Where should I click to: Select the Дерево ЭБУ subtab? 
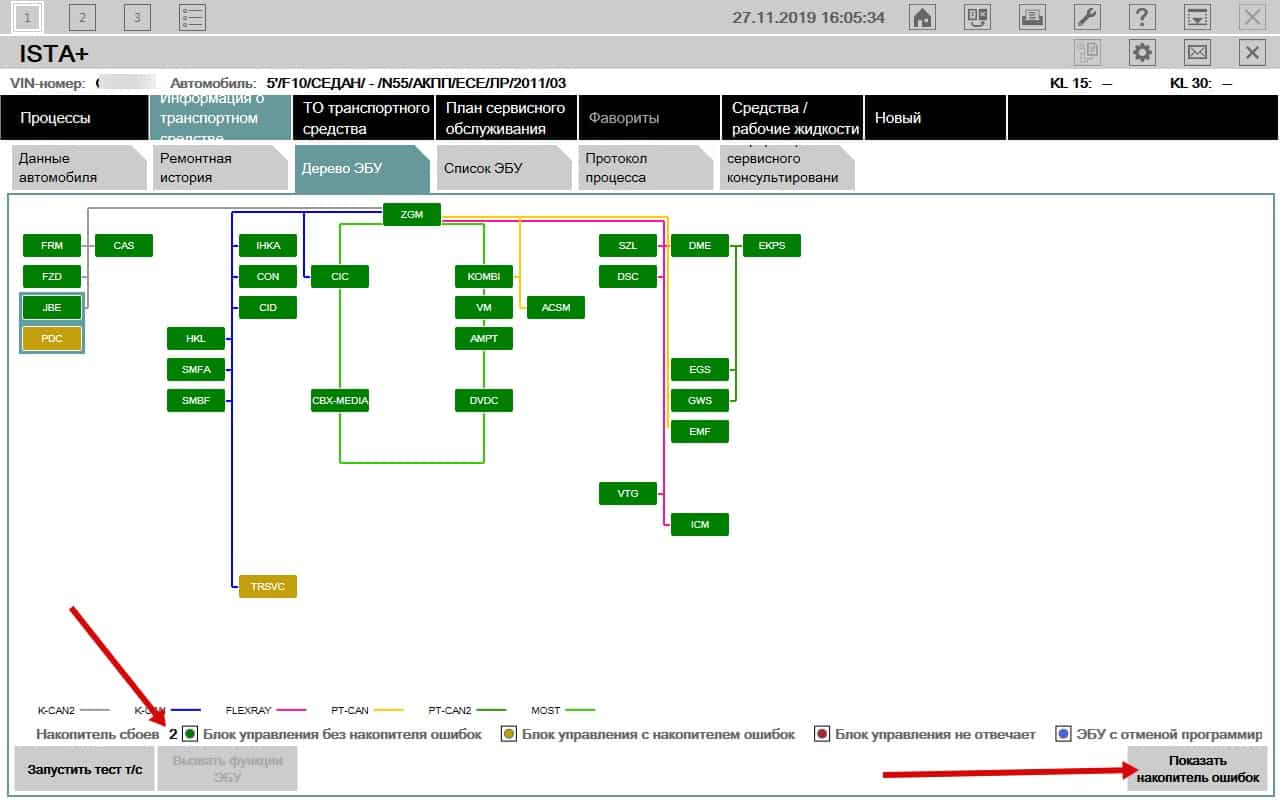point(362,168)
